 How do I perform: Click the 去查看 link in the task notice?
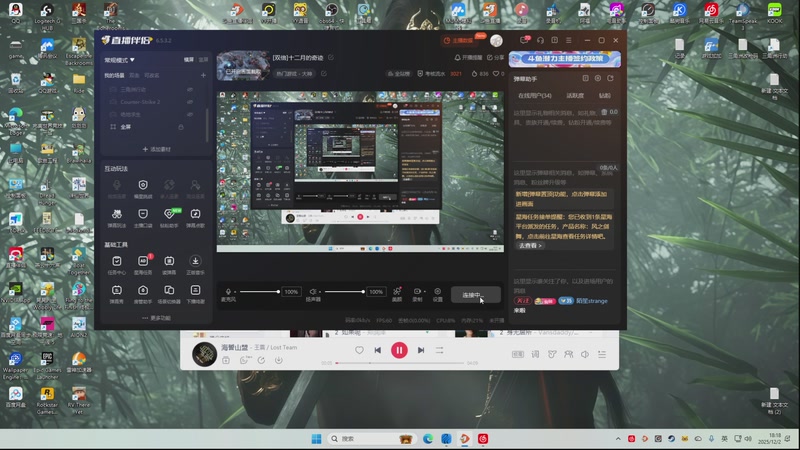click(531, 246)
